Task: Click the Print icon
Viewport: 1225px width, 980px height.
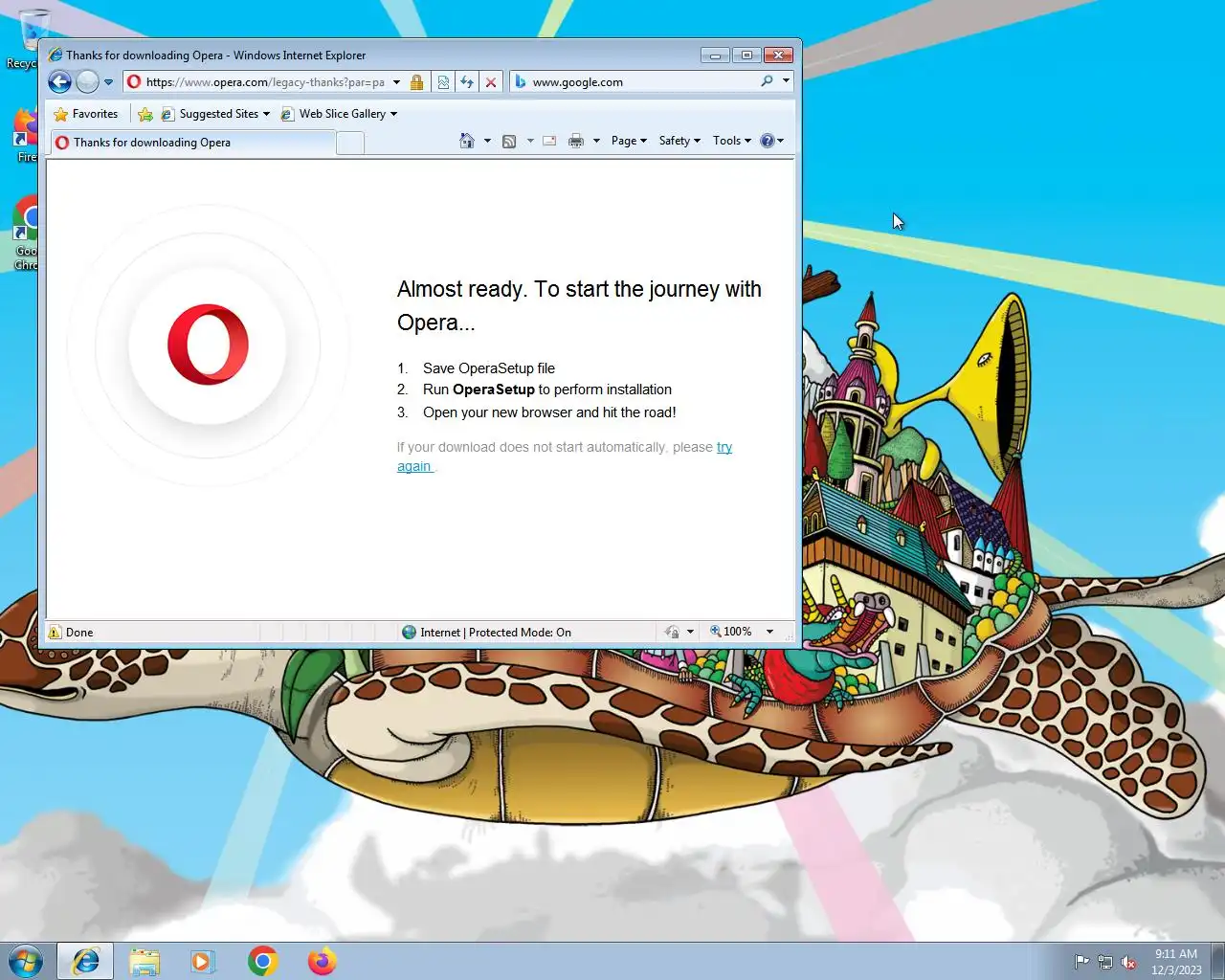Action: pos(575,141)
